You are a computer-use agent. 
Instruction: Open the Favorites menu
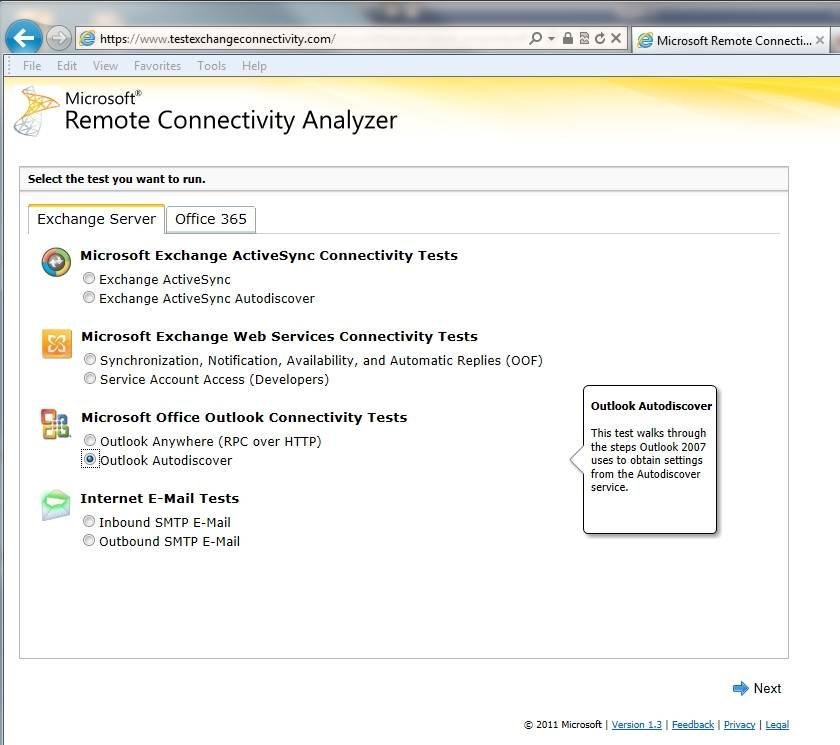158,66
